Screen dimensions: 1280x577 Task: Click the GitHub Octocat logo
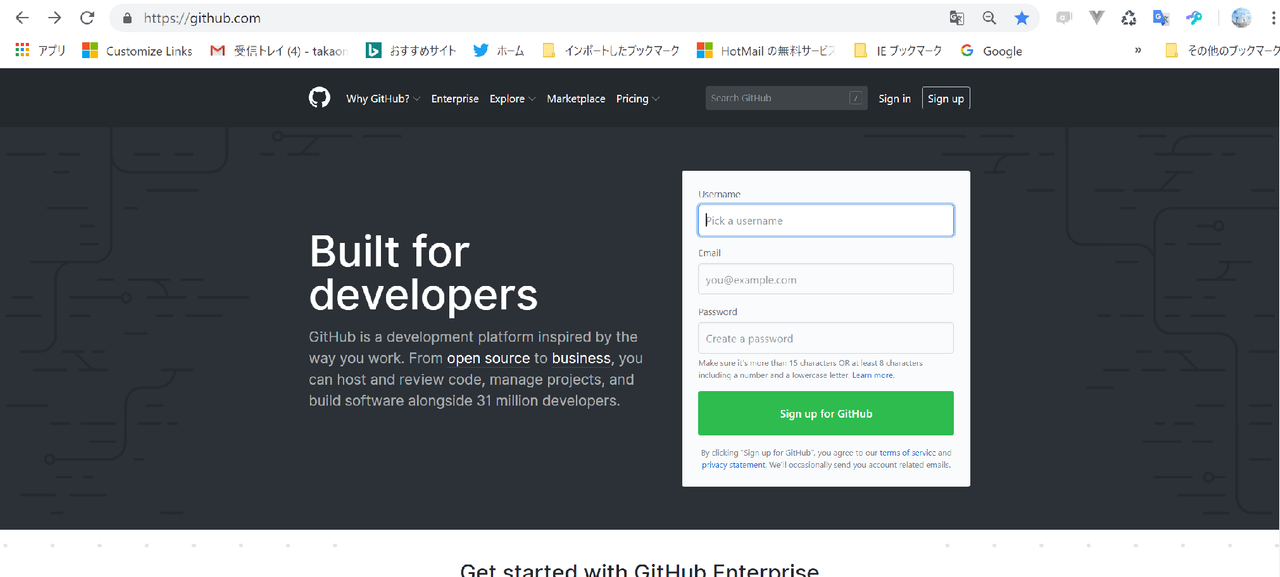tap(319, 97)
